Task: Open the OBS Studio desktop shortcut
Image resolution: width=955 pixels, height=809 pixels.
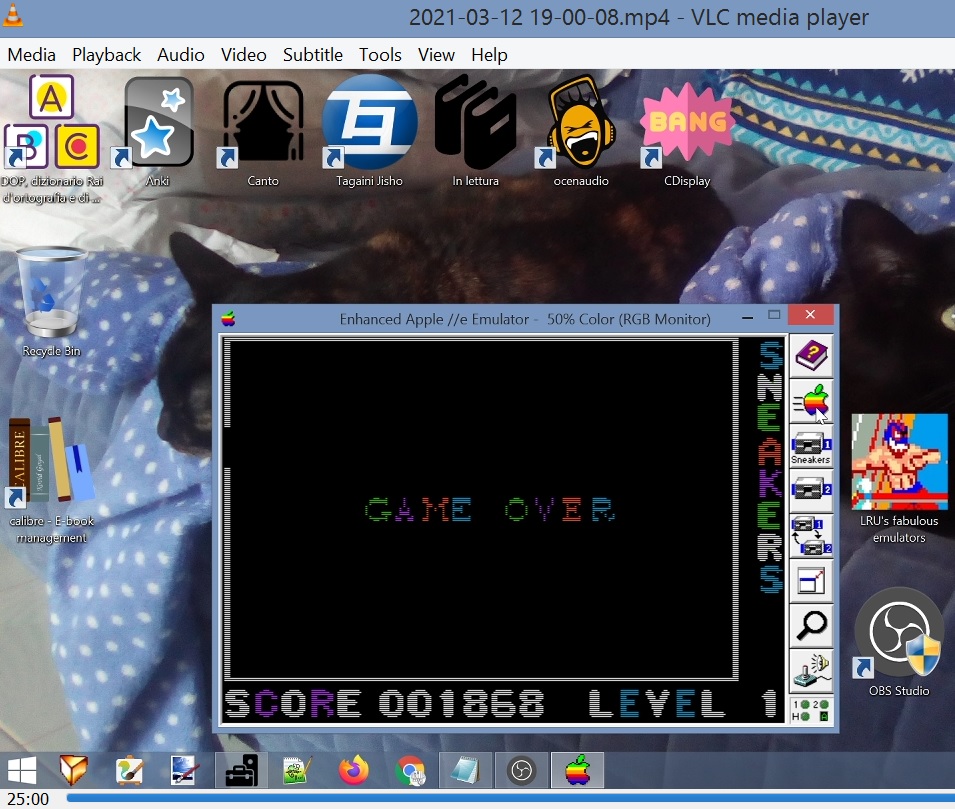Action: tap(898, 640)
